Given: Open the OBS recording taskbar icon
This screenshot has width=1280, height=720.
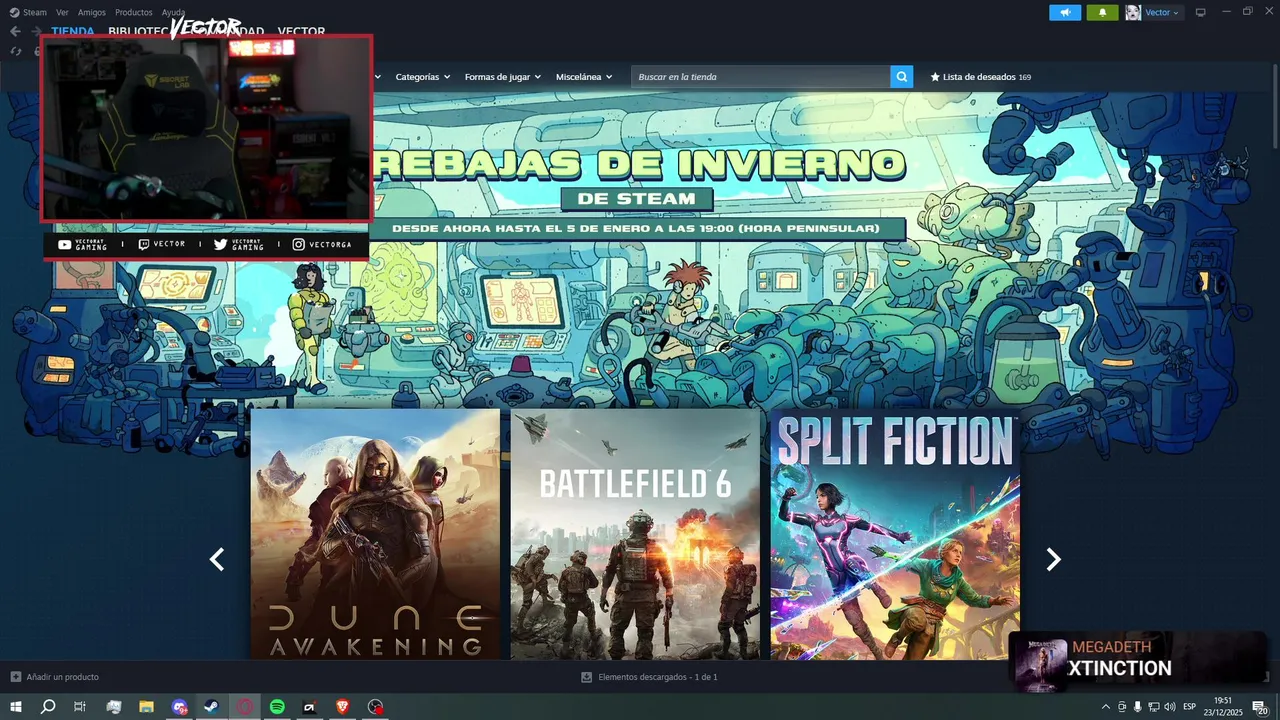Looking at the screenshot, I should (375, 707).
